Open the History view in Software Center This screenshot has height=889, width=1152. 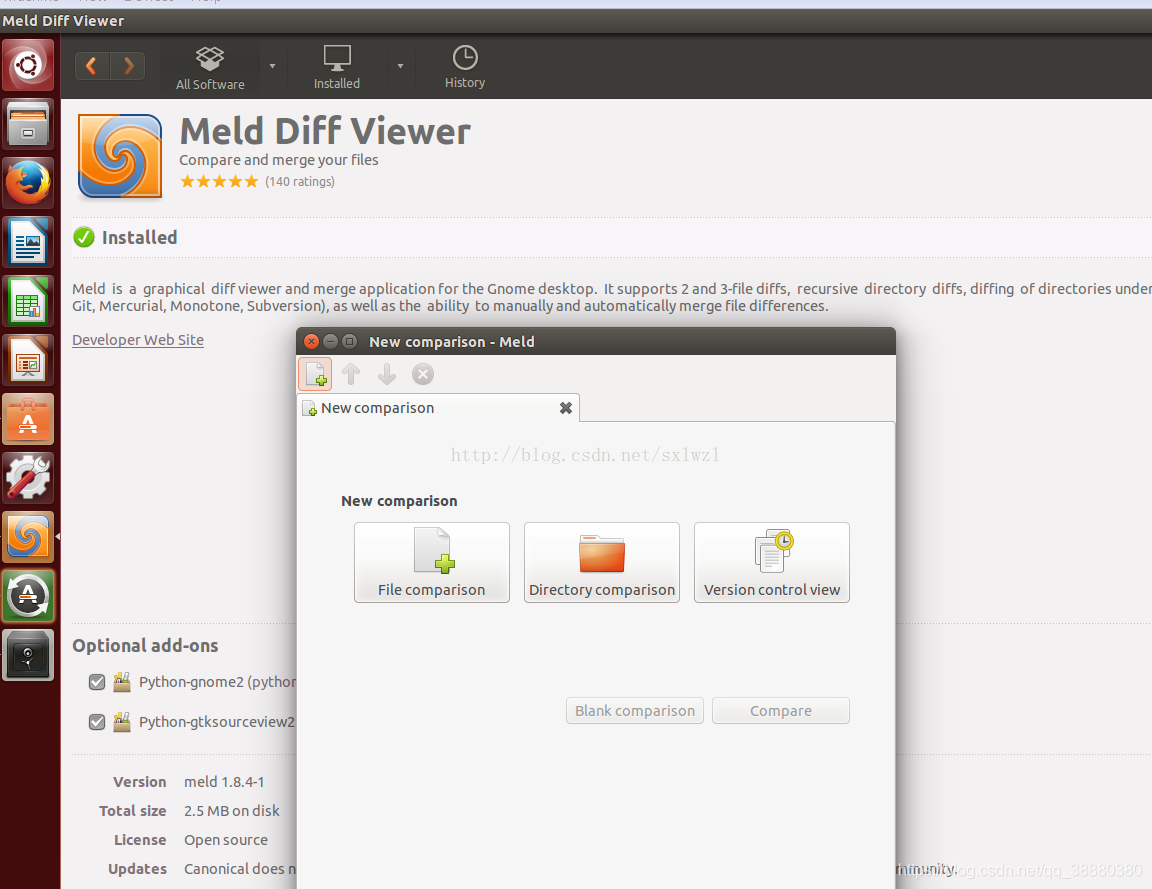click(464, 66)
